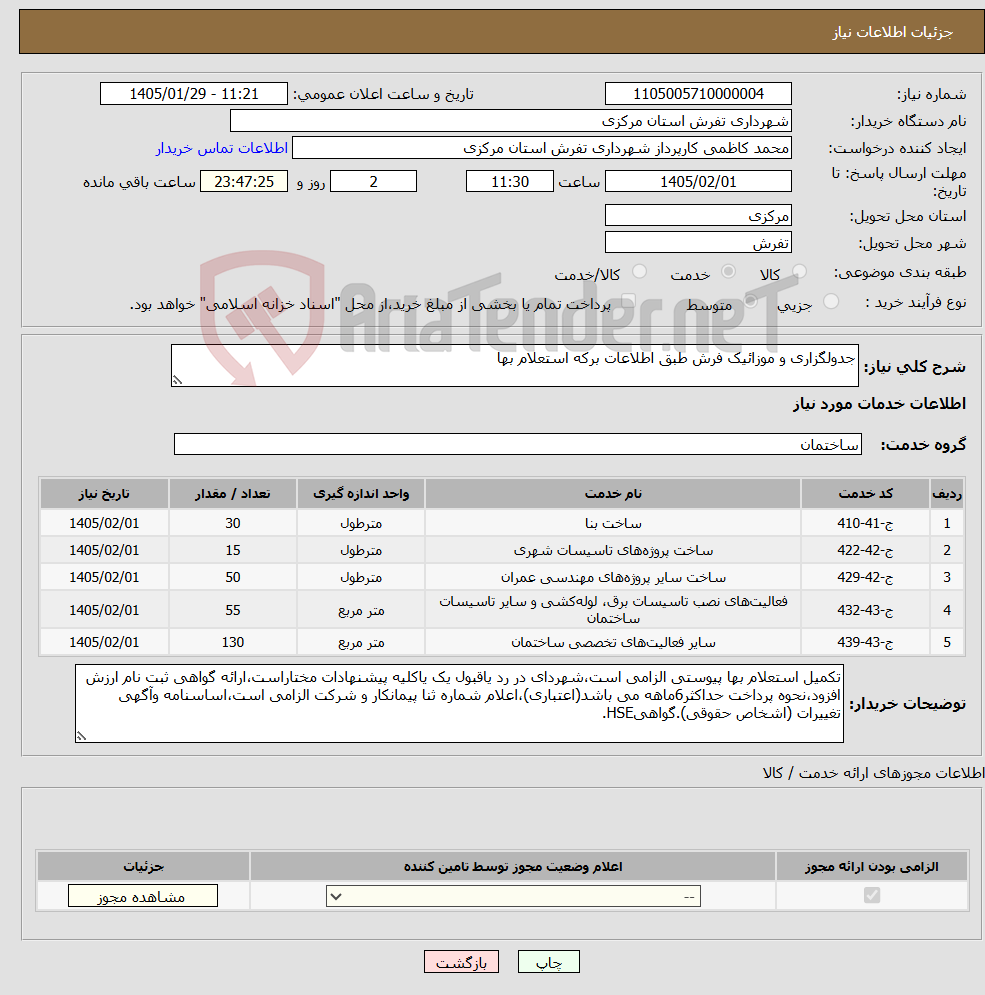Screen dimensions: 985x995
Task: Click the واحد اندازه گیری column header
Action: coord(360,494)
